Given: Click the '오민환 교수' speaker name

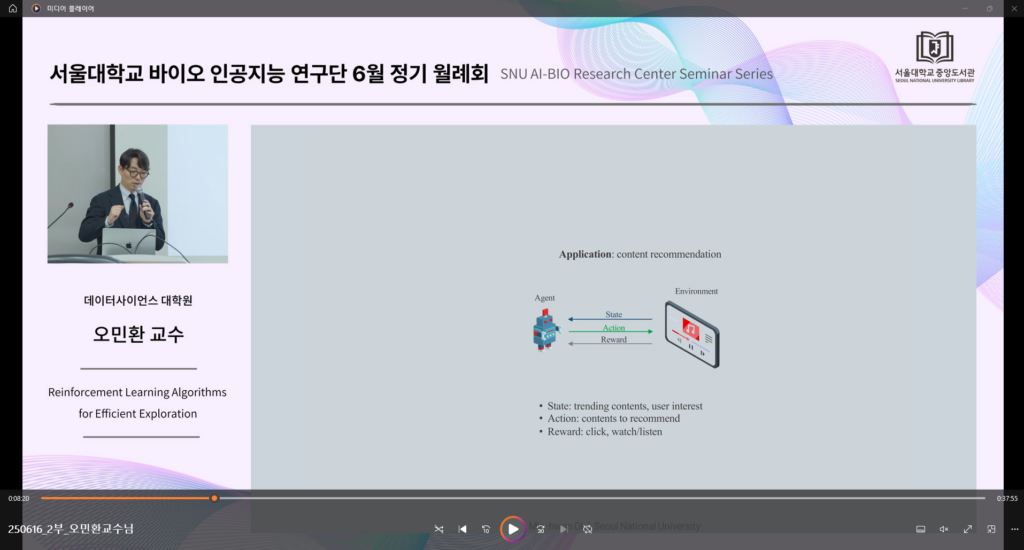Looking at the screenshot, I should (138, 334).
